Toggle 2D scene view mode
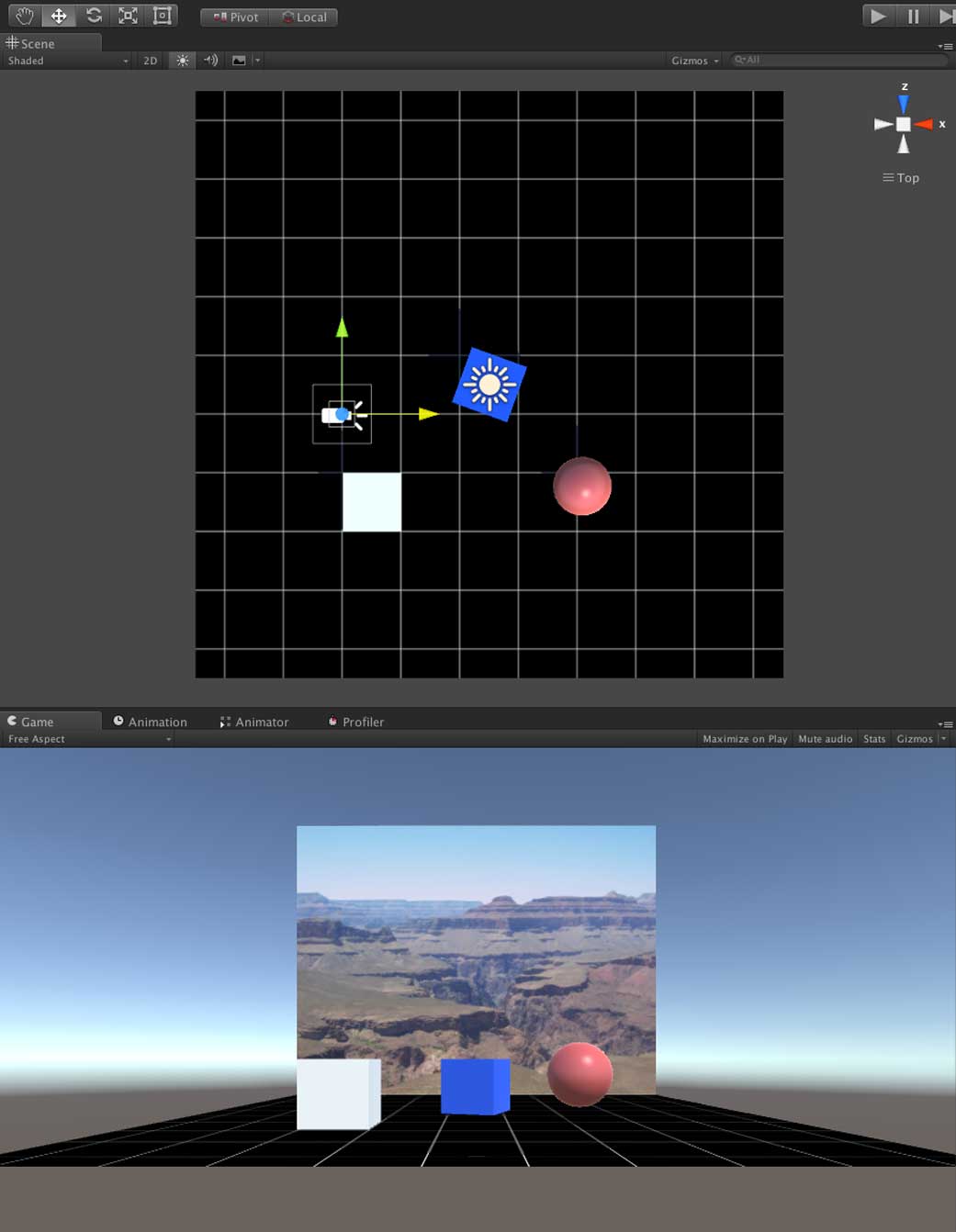This screenshot has width=956, height=1232. tap(150, 61)
